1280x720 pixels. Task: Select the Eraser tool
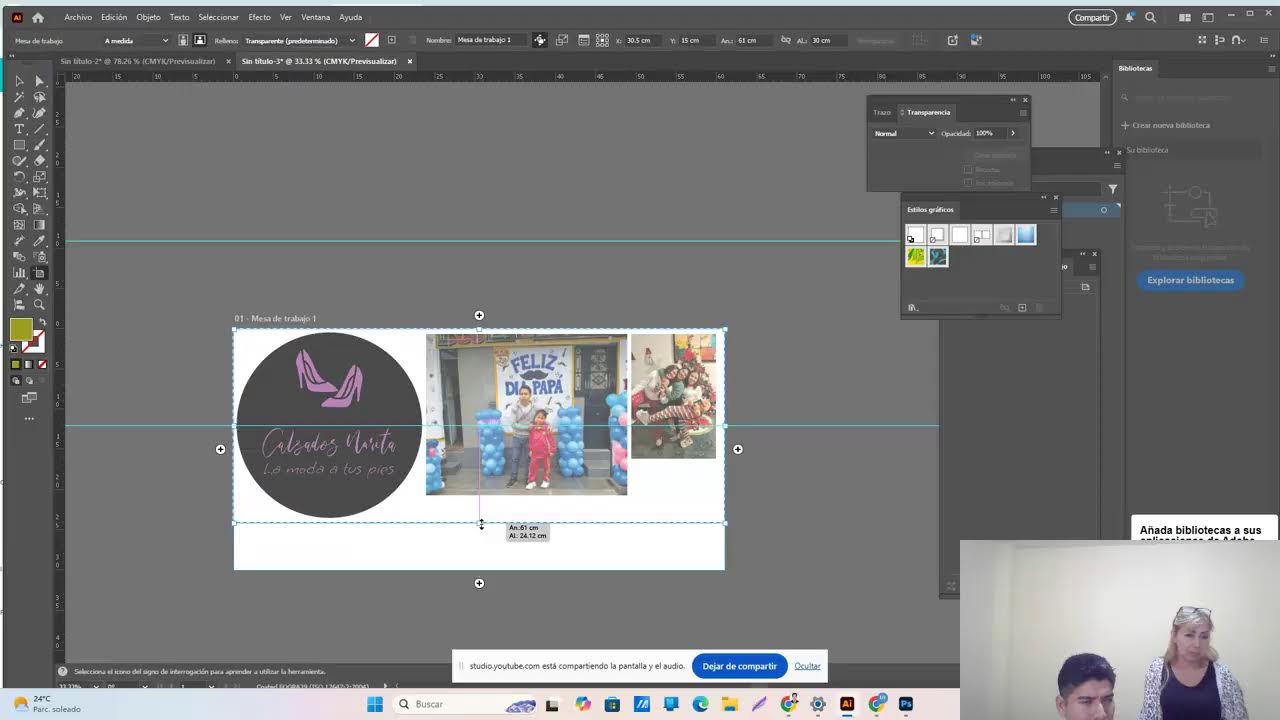(x=40, y=161)
